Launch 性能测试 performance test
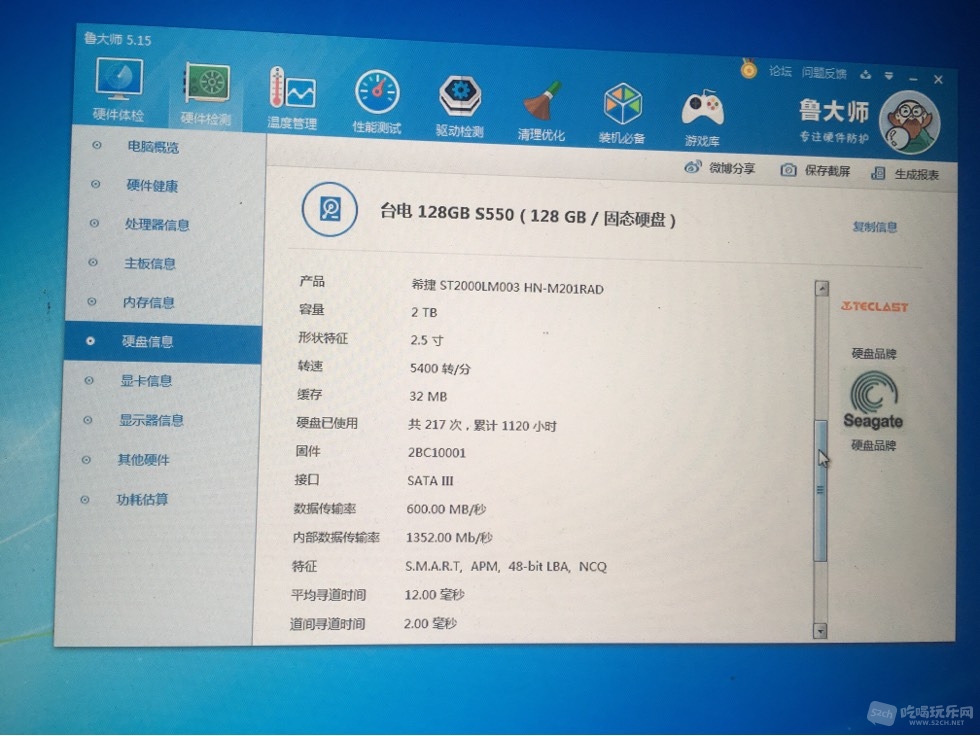Viewport: 980px width, 736px height. click(x=377, y=101)
